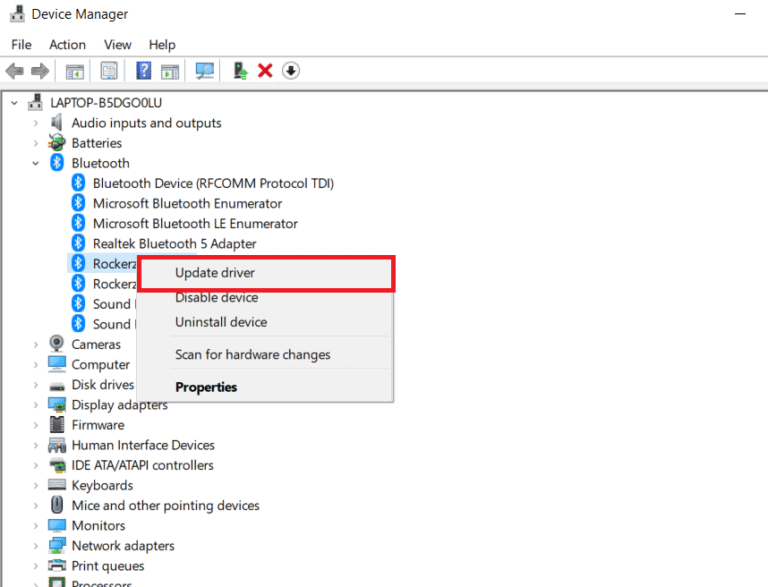Viewport: 768px width, 587px height.
Task: Click the Device Manager title bar icon
Action: click(17, 14)
